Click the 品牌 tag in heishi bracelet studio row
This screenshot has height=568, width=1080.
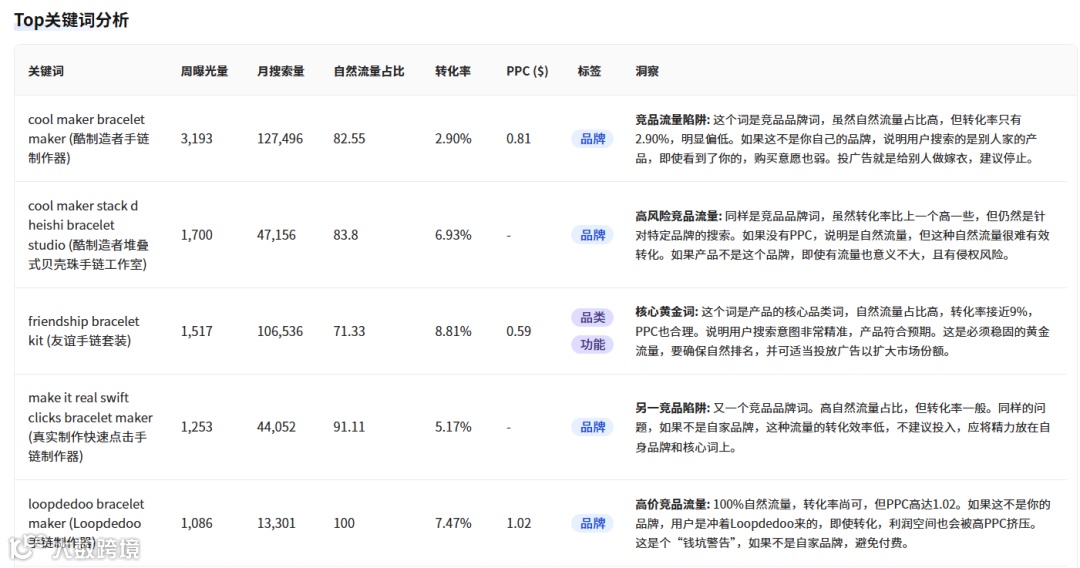592,235
